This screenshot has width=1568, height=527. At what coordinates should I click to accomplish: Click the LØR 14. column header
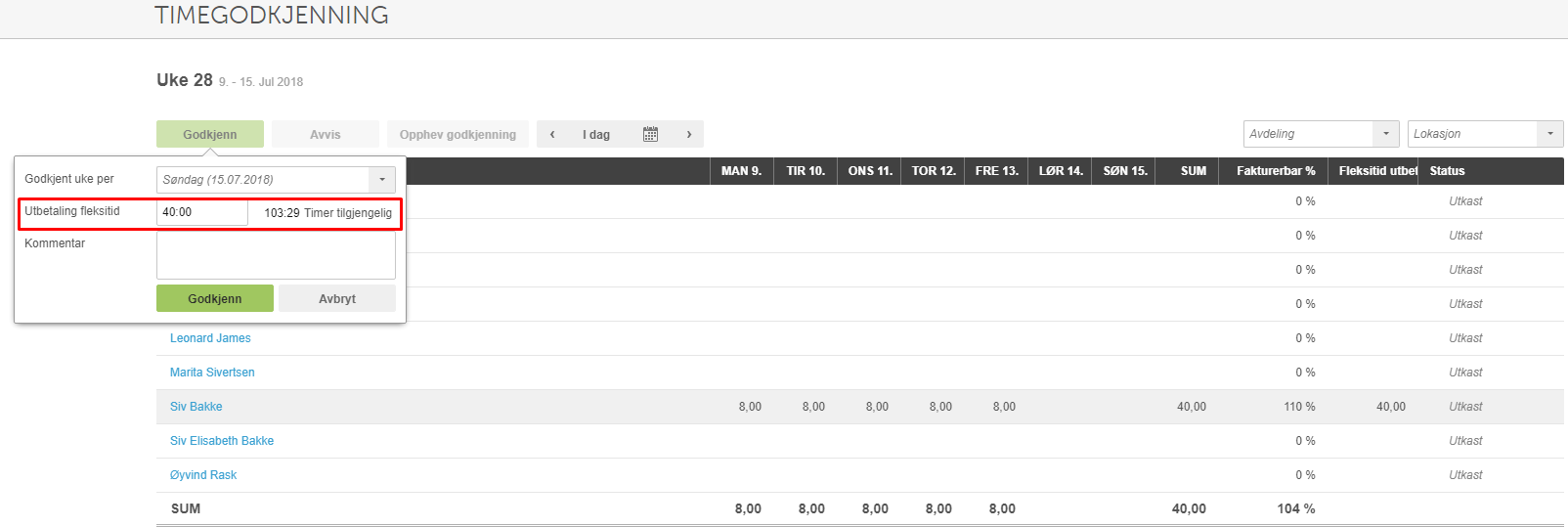(1061, 171)
